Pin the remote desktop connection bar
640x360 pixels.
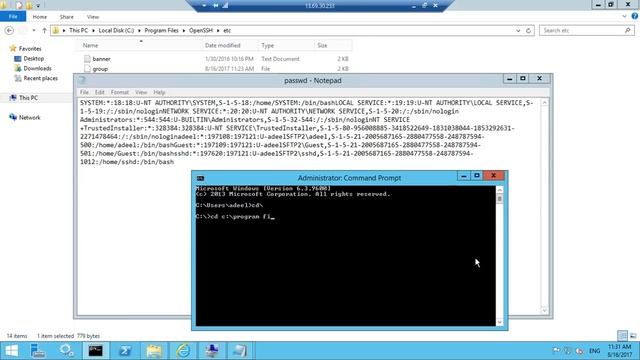[215, 5]
